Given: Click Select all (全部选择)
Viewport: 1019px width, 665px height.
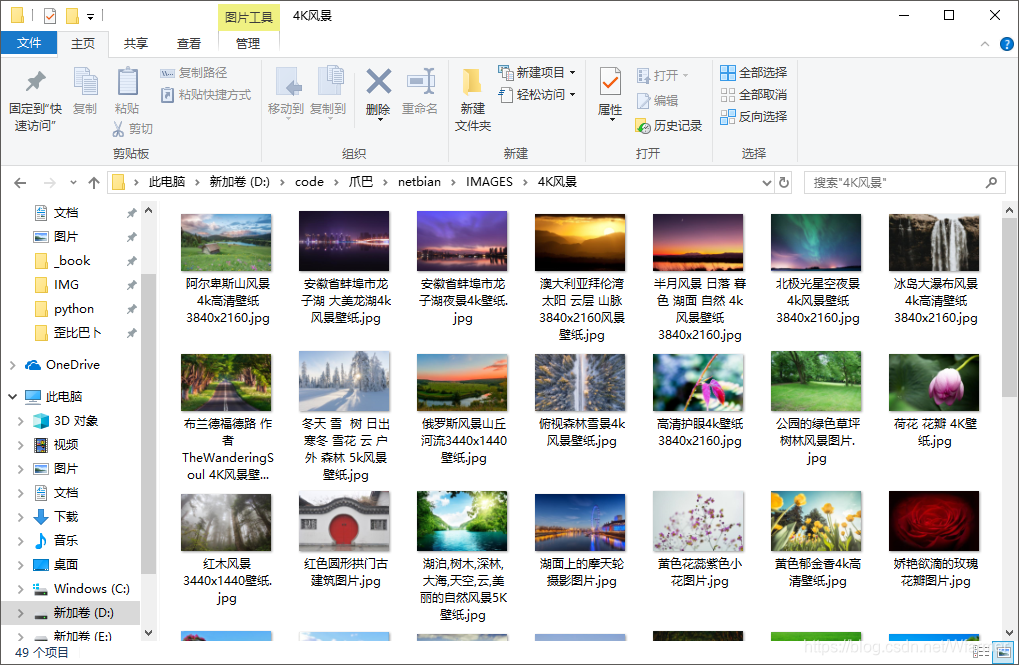Looking at the screenshot, I should tap(754, 73).
